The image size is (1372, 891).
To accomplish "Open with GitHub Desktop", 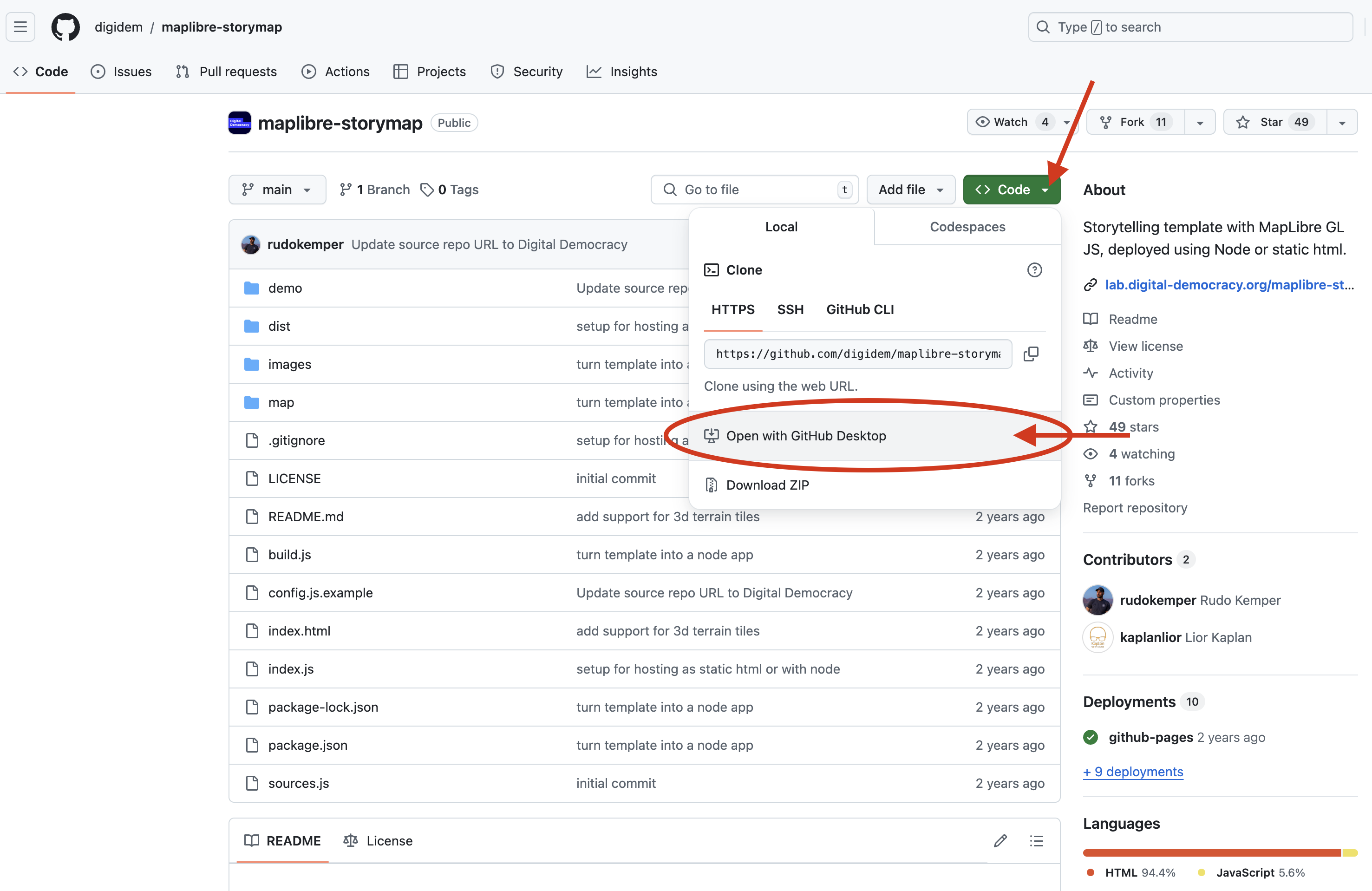I will [806, 435].
